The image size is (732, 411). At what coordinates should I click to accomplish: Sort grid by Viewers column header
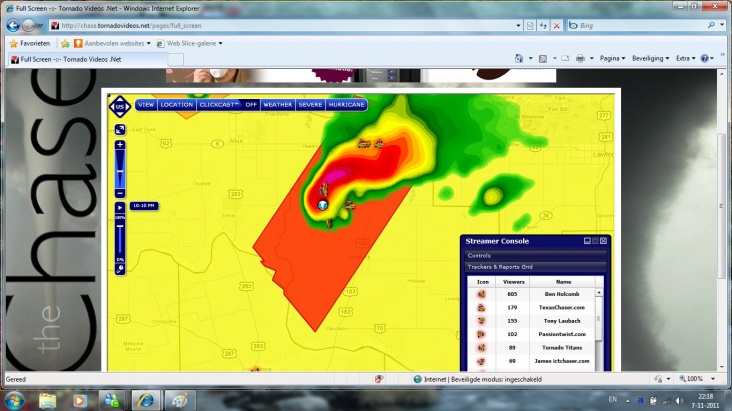coord(514,282)
